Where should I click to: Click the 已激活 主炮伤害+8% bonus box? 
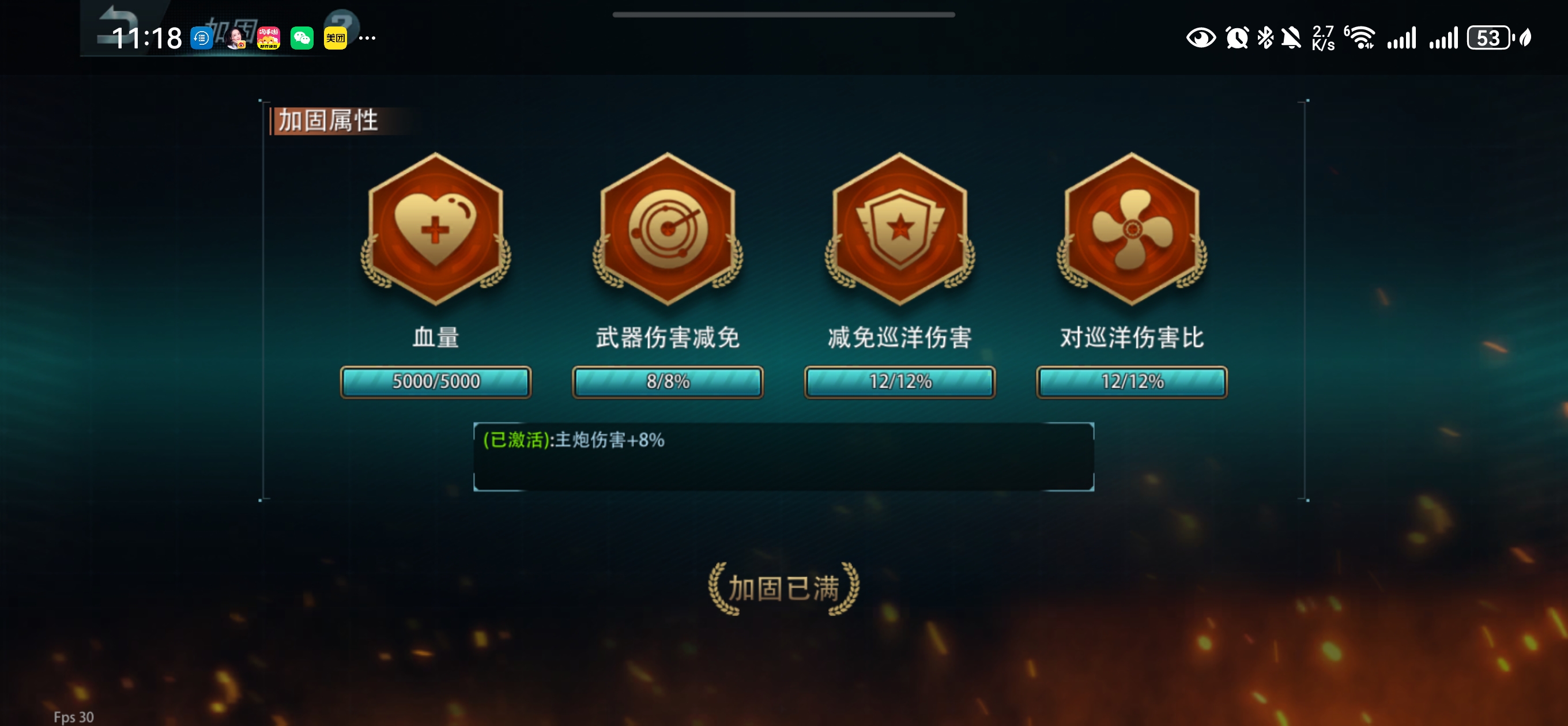(x=784, y=456)
